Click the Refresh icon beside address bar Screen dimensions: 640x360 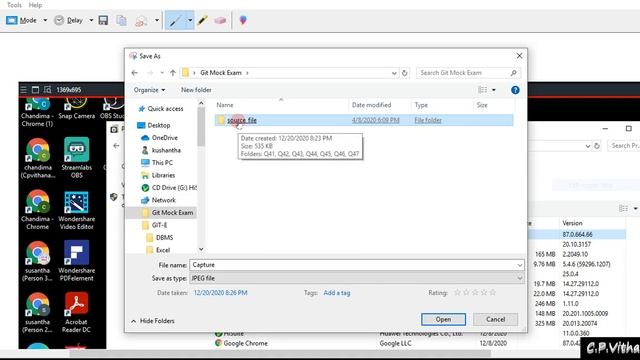pos(404,73)
